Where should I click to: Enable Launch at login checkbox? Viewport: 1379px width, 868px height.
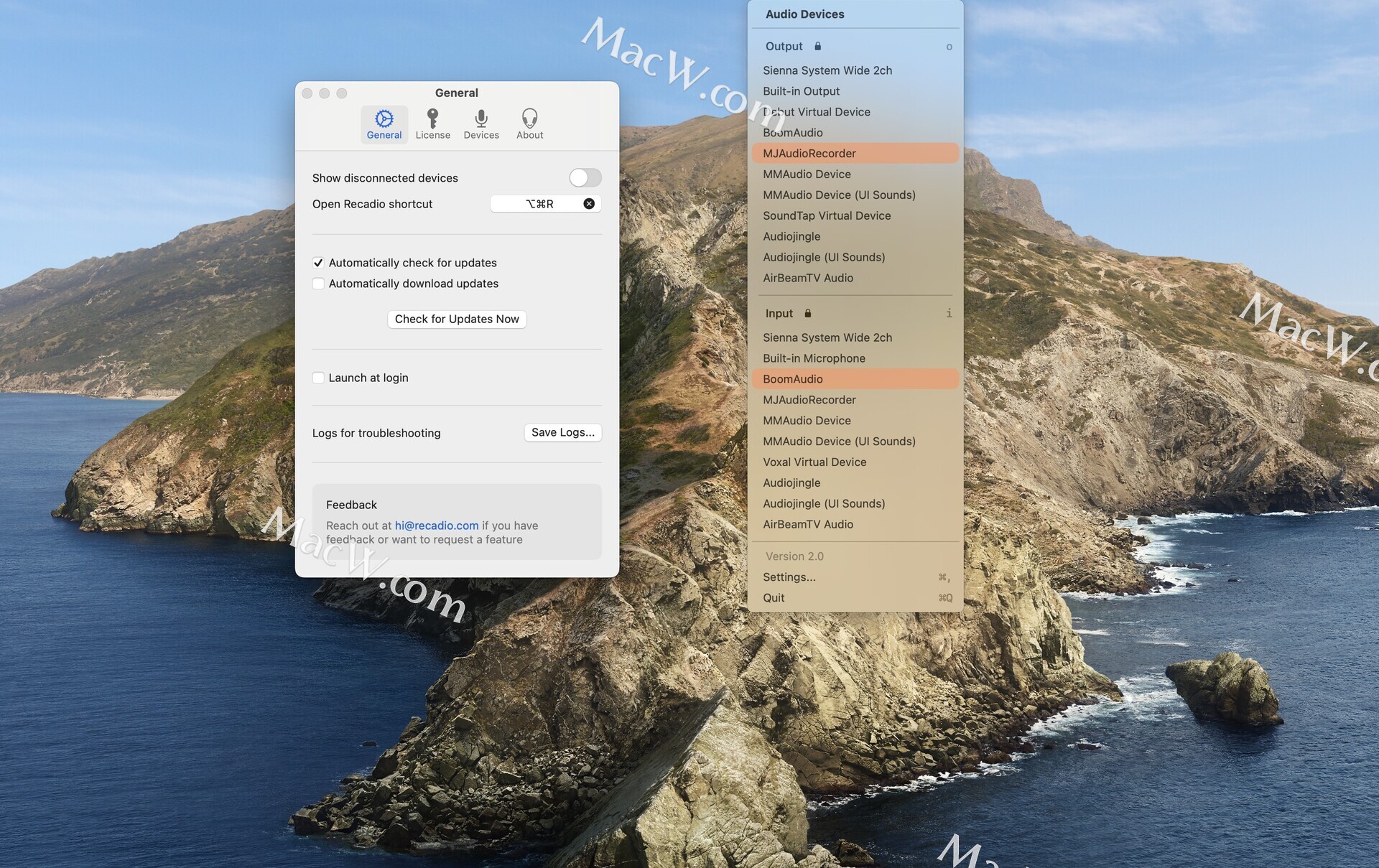(318, 378)
